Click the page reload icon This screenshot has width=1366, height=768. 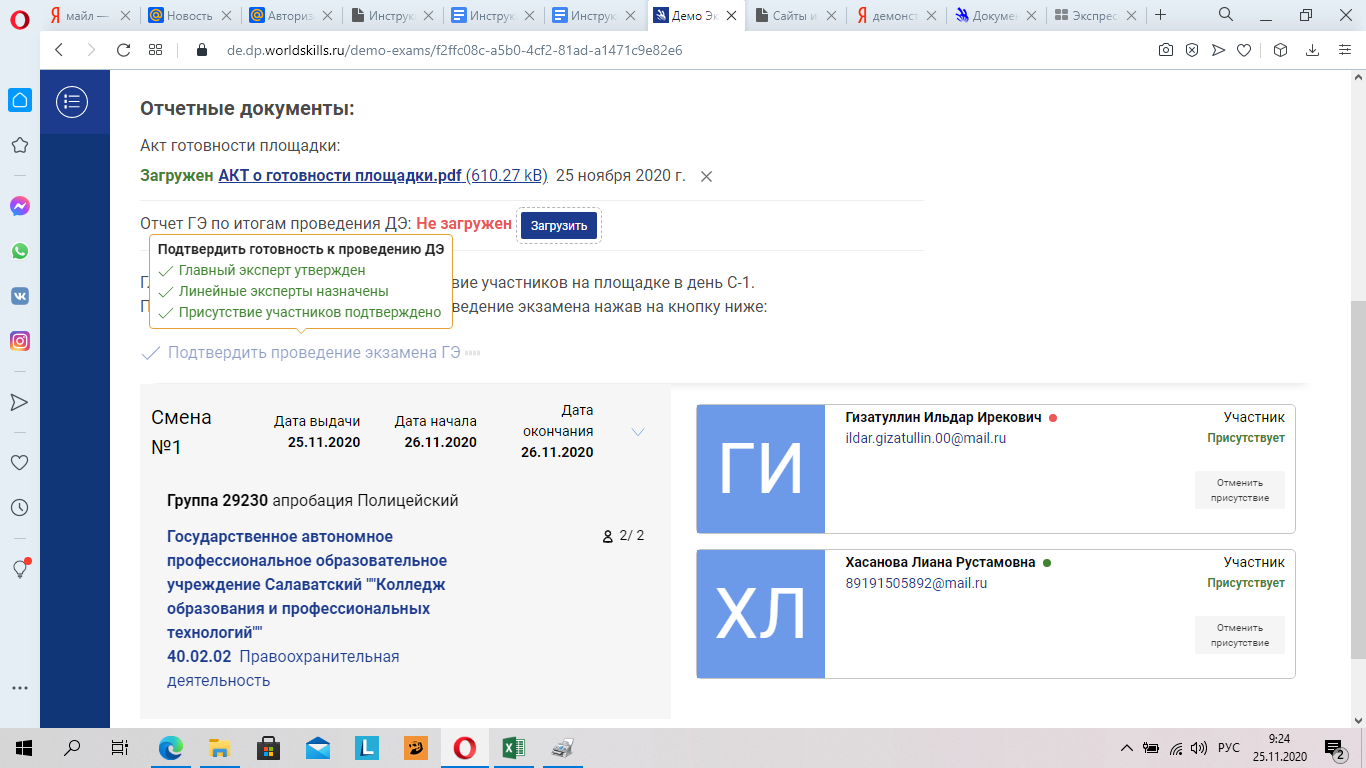(x=124, y=50)
